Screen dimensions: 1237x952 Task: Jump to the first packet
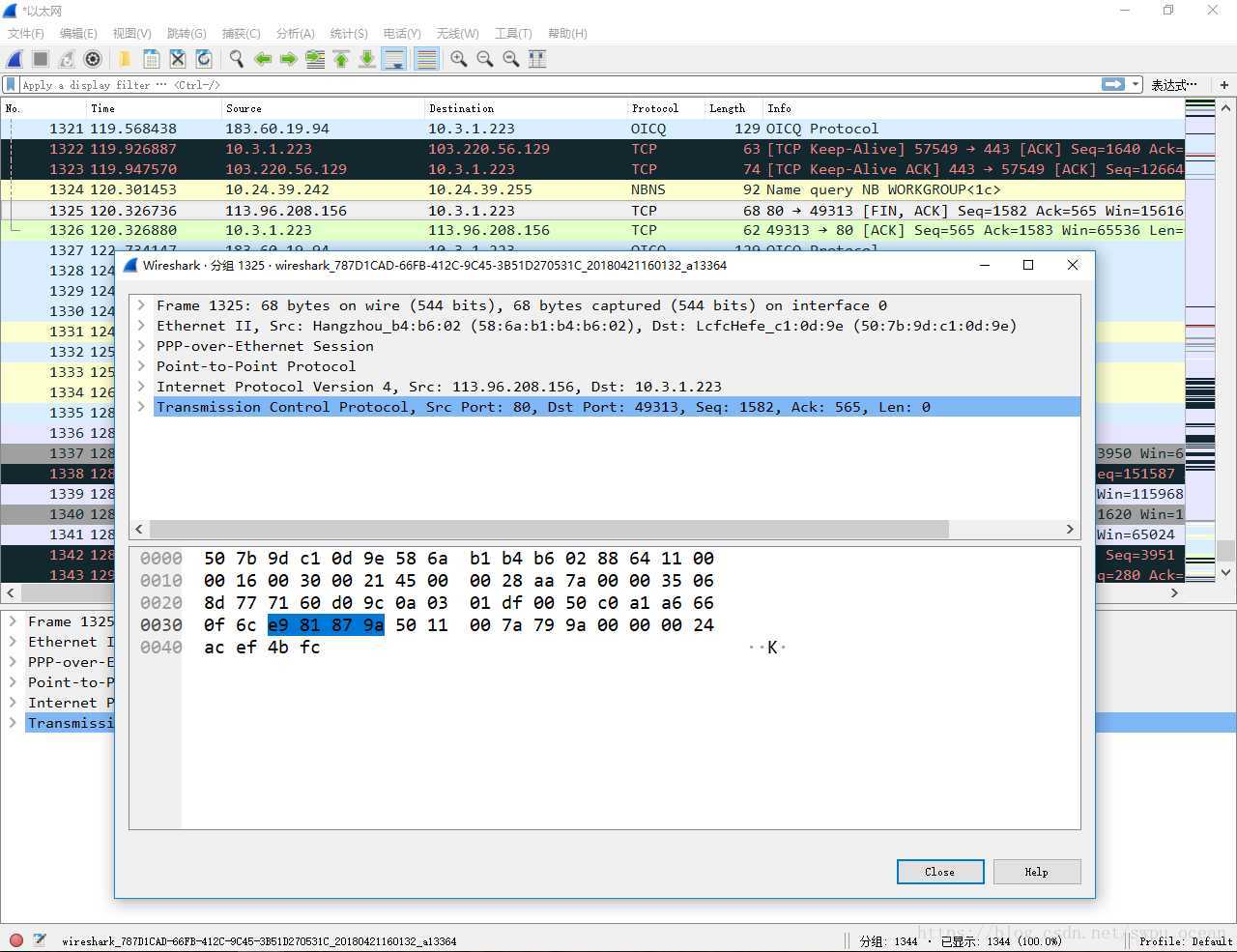click(x=341, y=59)
